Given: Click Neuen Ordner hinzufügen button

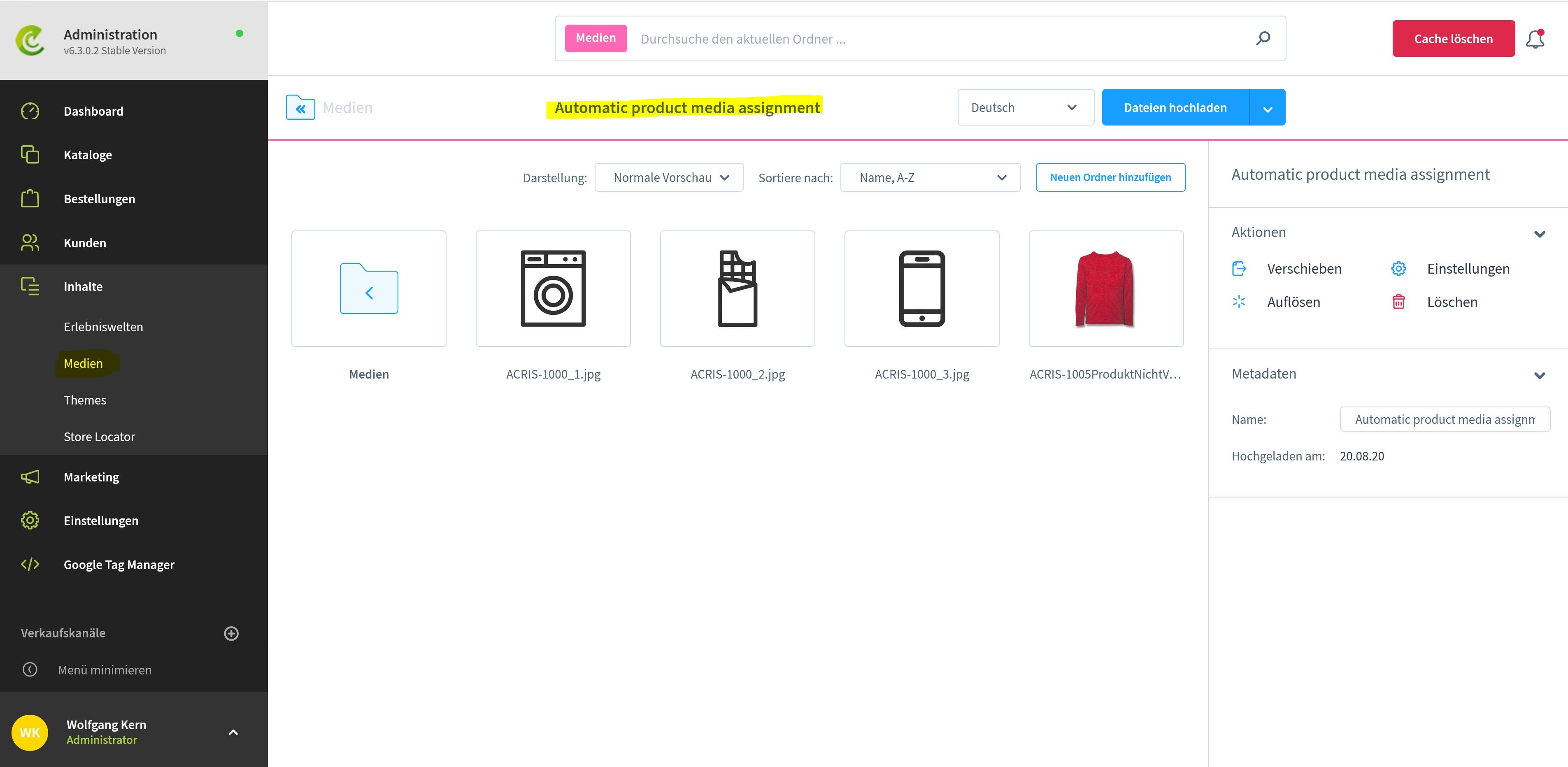Looking at the screenshot, I should point(1110,177).
